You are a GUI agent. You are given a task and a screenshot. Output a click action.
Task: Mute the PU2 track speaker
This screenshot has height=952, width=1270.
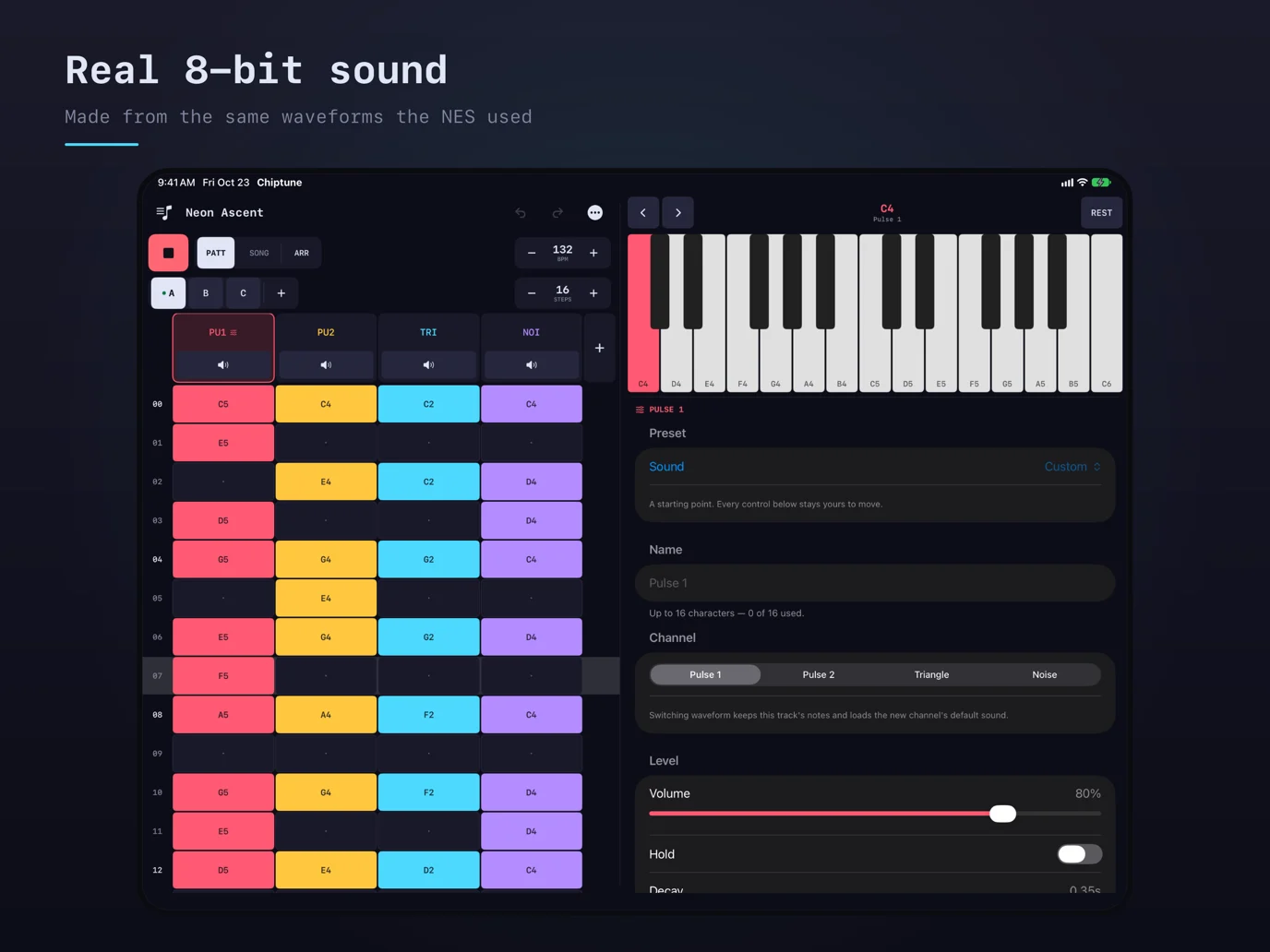(326, 365)
